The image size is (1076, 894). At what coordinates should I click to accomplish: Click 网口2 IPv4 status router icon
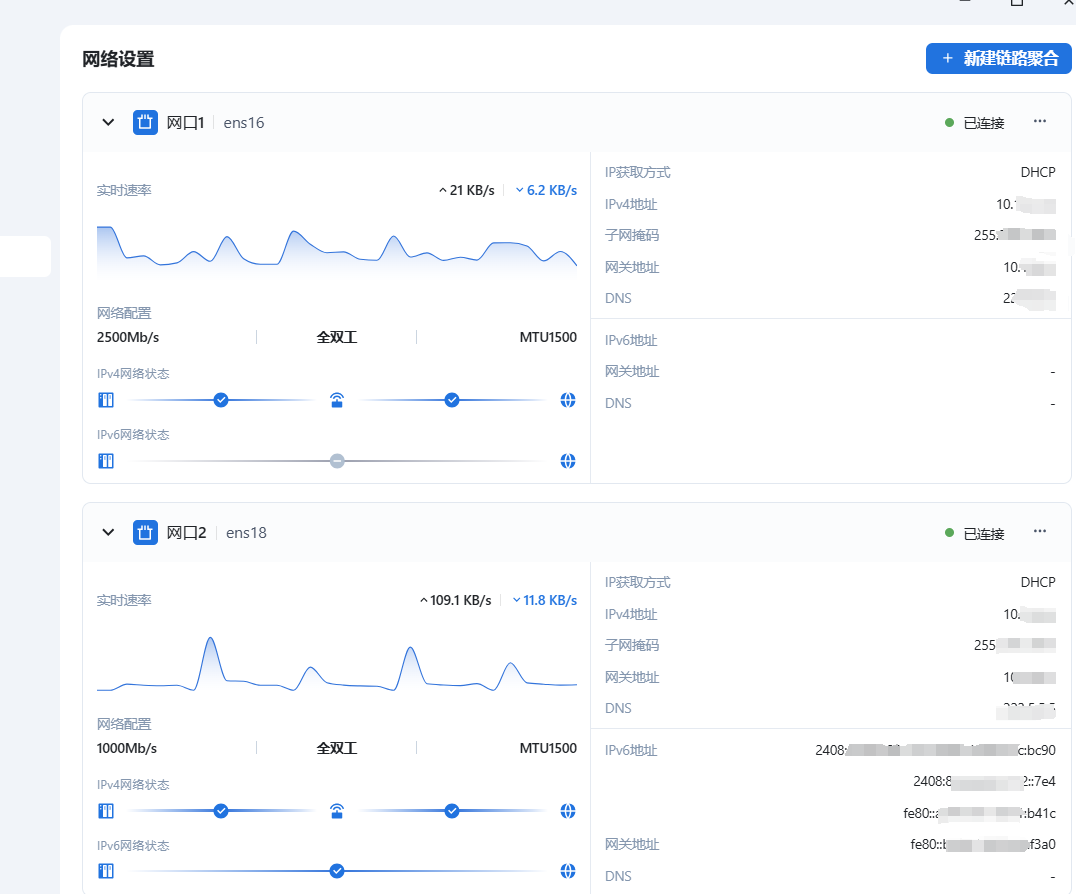click(336, 811)
